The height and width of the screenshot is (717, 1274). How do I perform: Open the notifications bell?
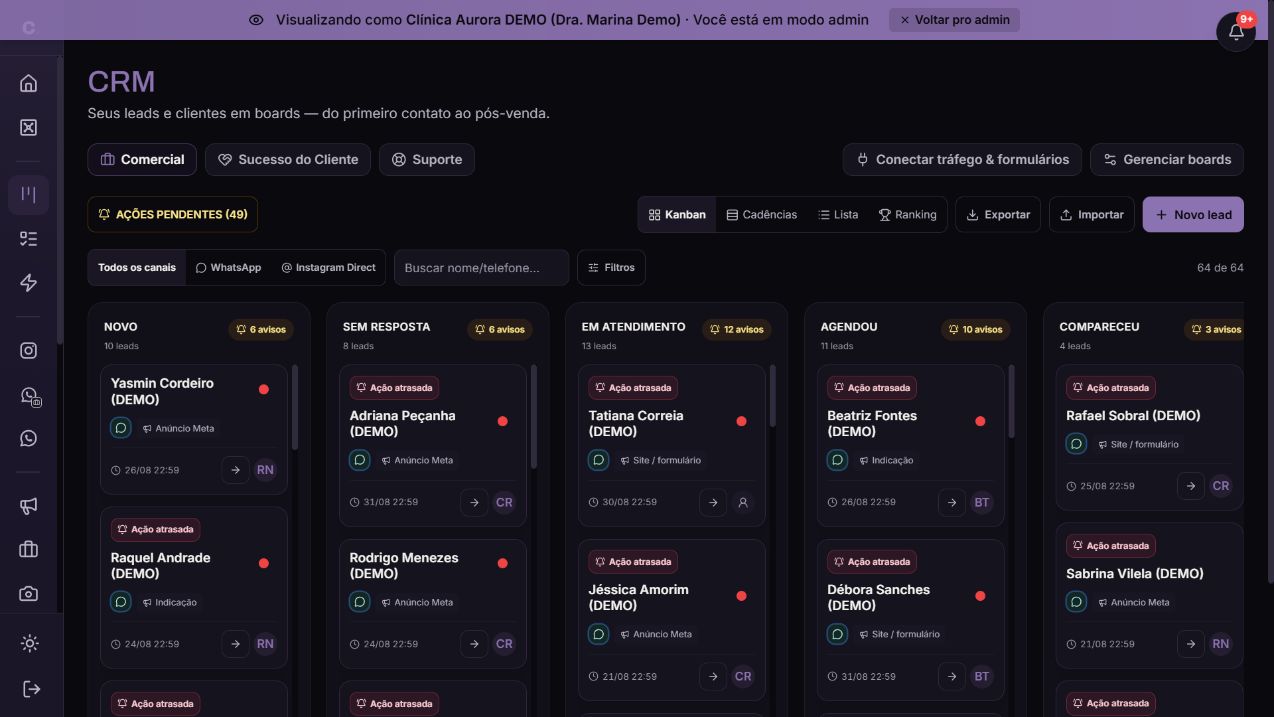point(1236,31)
